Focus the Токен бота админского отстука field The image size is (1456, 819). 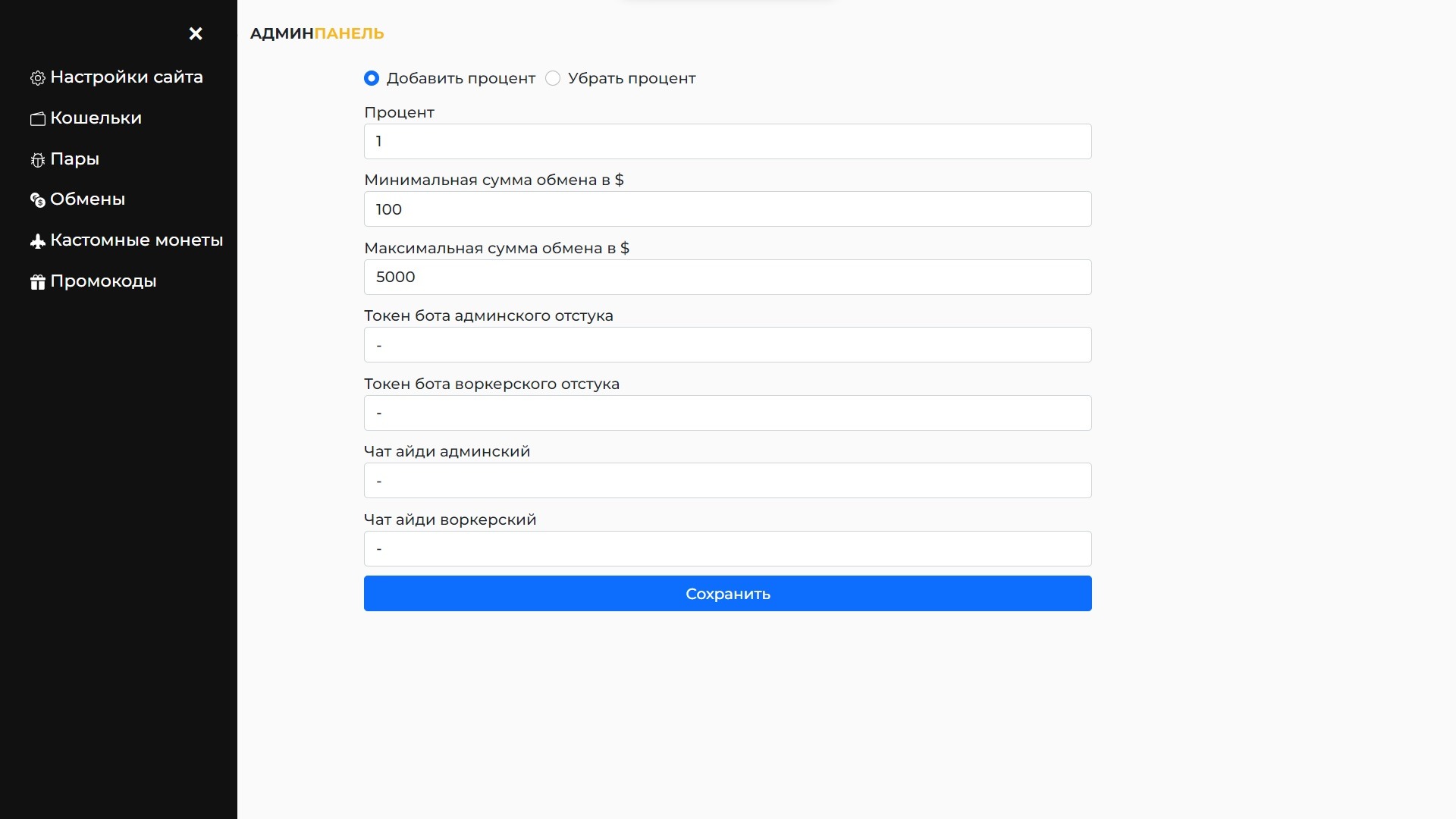pos(727,345)
